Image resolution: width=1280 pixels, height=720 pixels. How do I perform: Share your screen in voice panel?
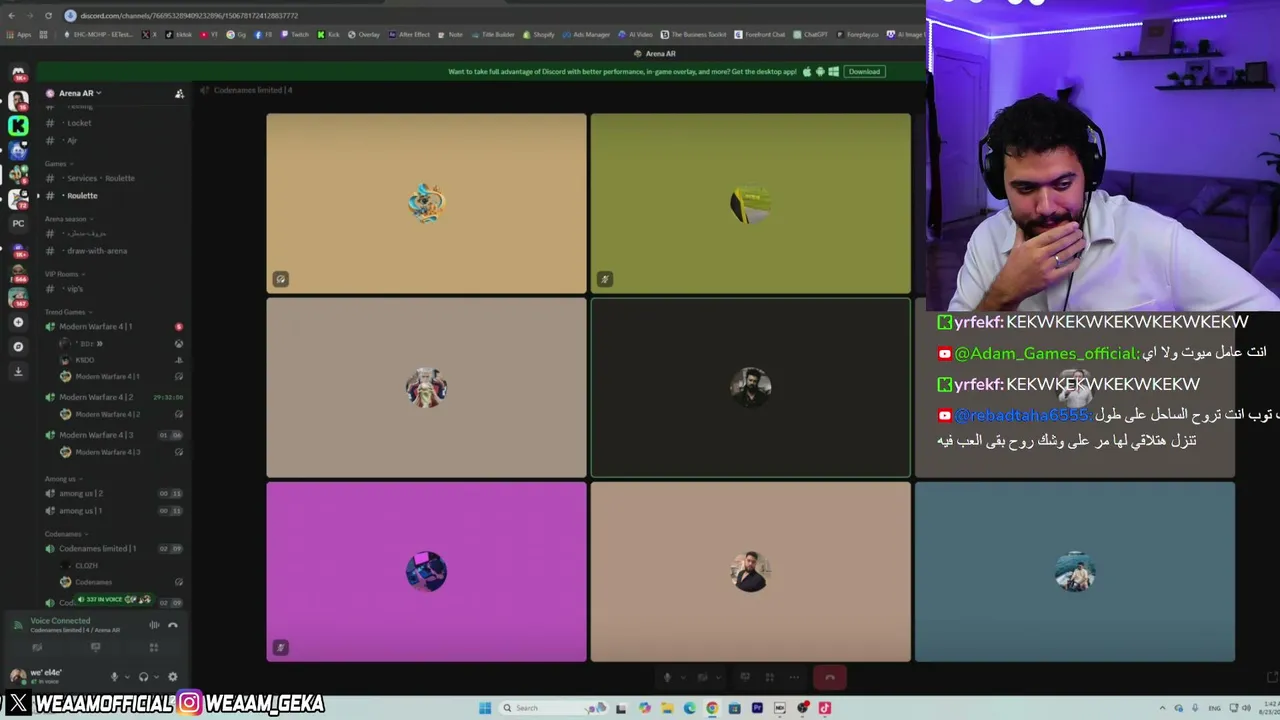click(x=96, y=647)
